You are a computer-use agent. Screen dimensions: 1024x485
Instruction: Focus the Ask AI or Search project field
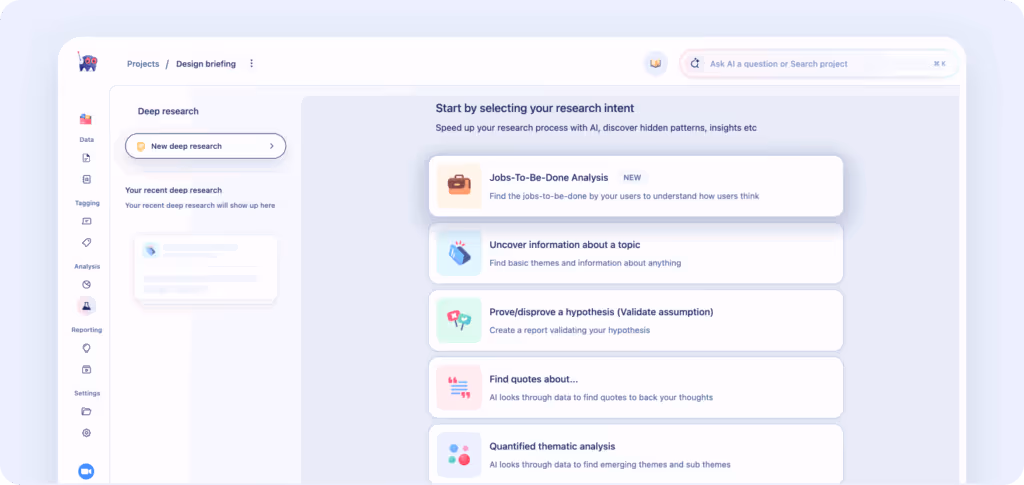point(819,63)
